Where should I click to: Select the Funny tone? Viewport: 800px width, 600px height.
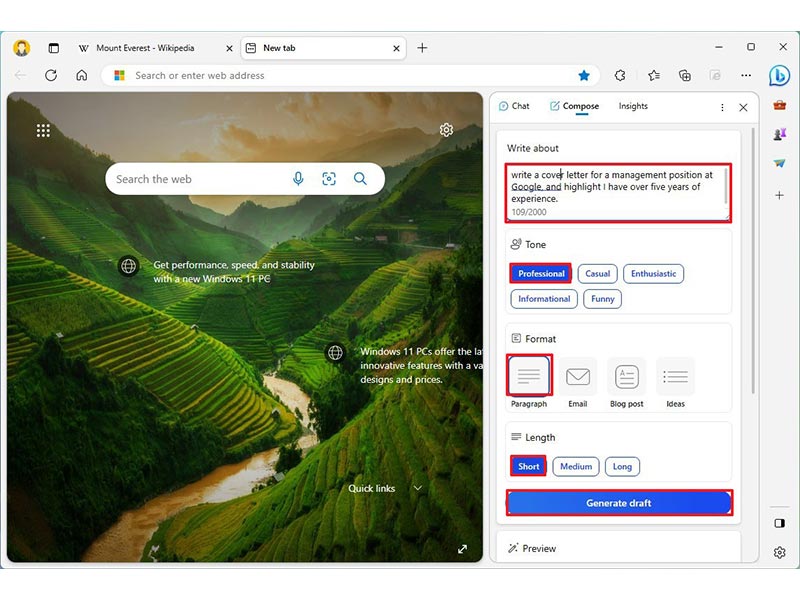(x=603, y=299)
